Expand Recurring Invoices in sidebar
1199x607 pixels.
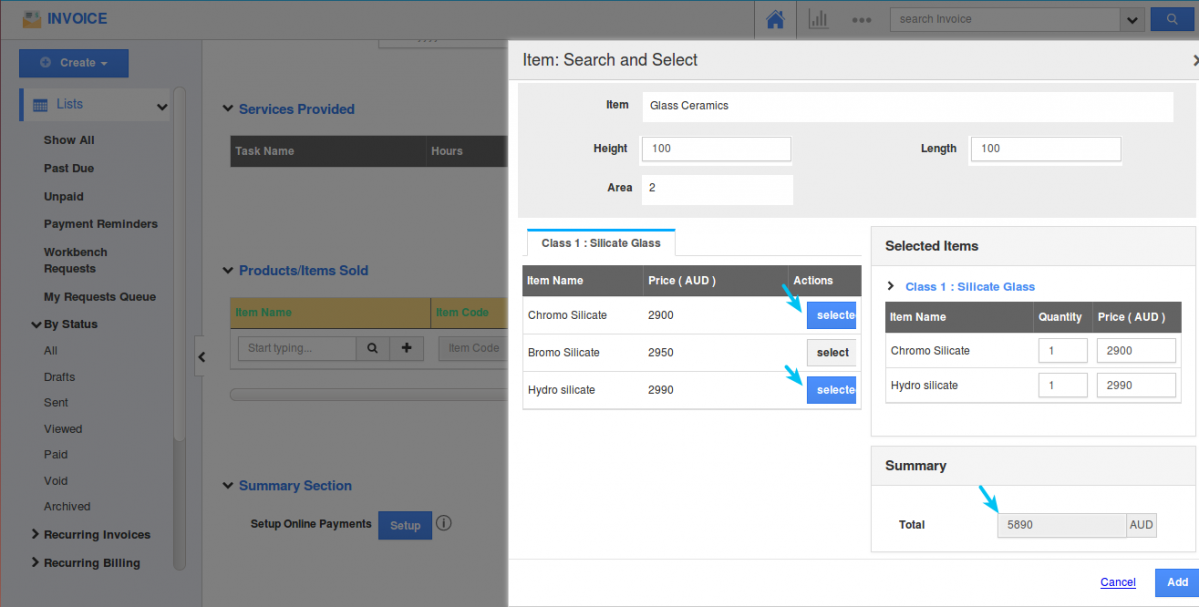[x=96, y=535]
